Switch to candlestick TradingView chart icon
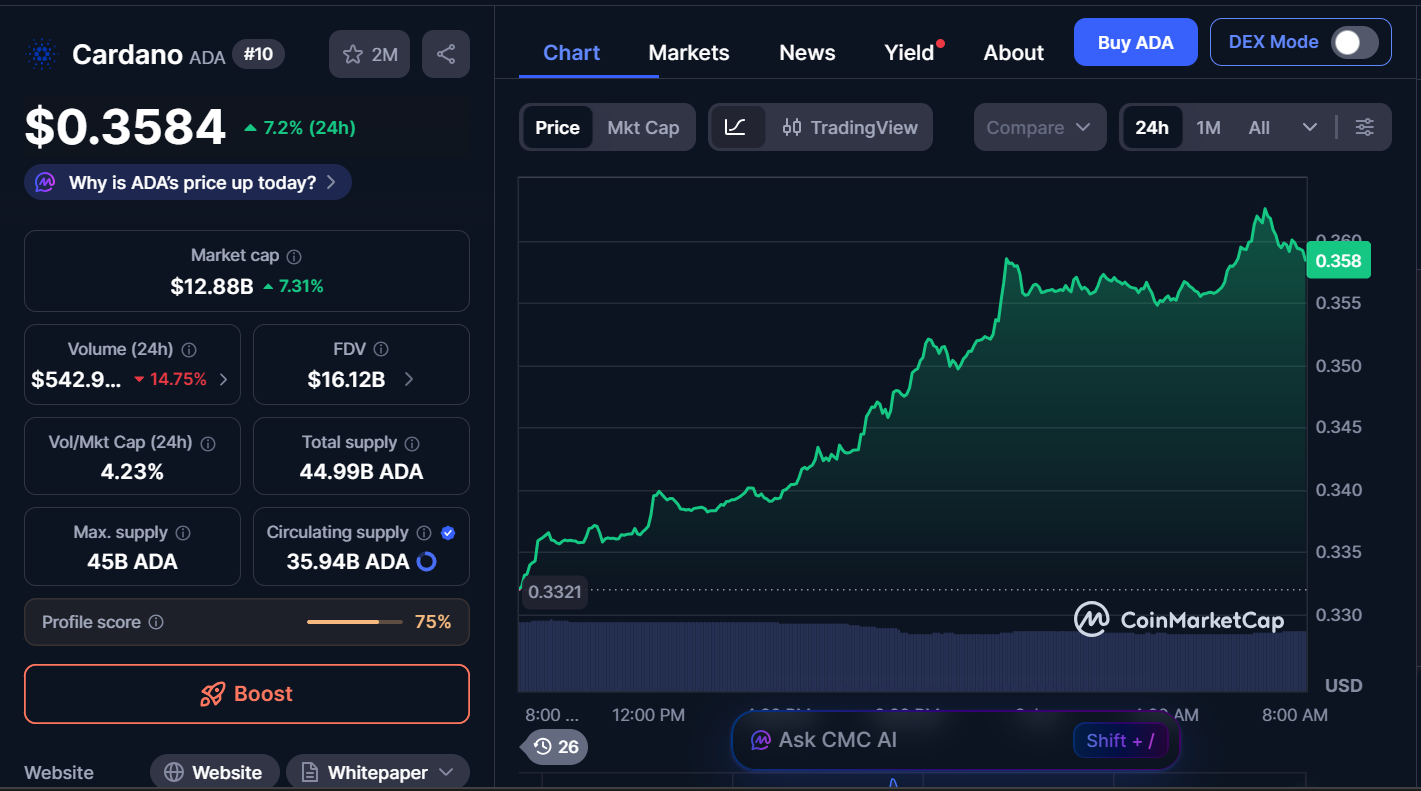1421x791 pixels. click(x=791, y=127)
